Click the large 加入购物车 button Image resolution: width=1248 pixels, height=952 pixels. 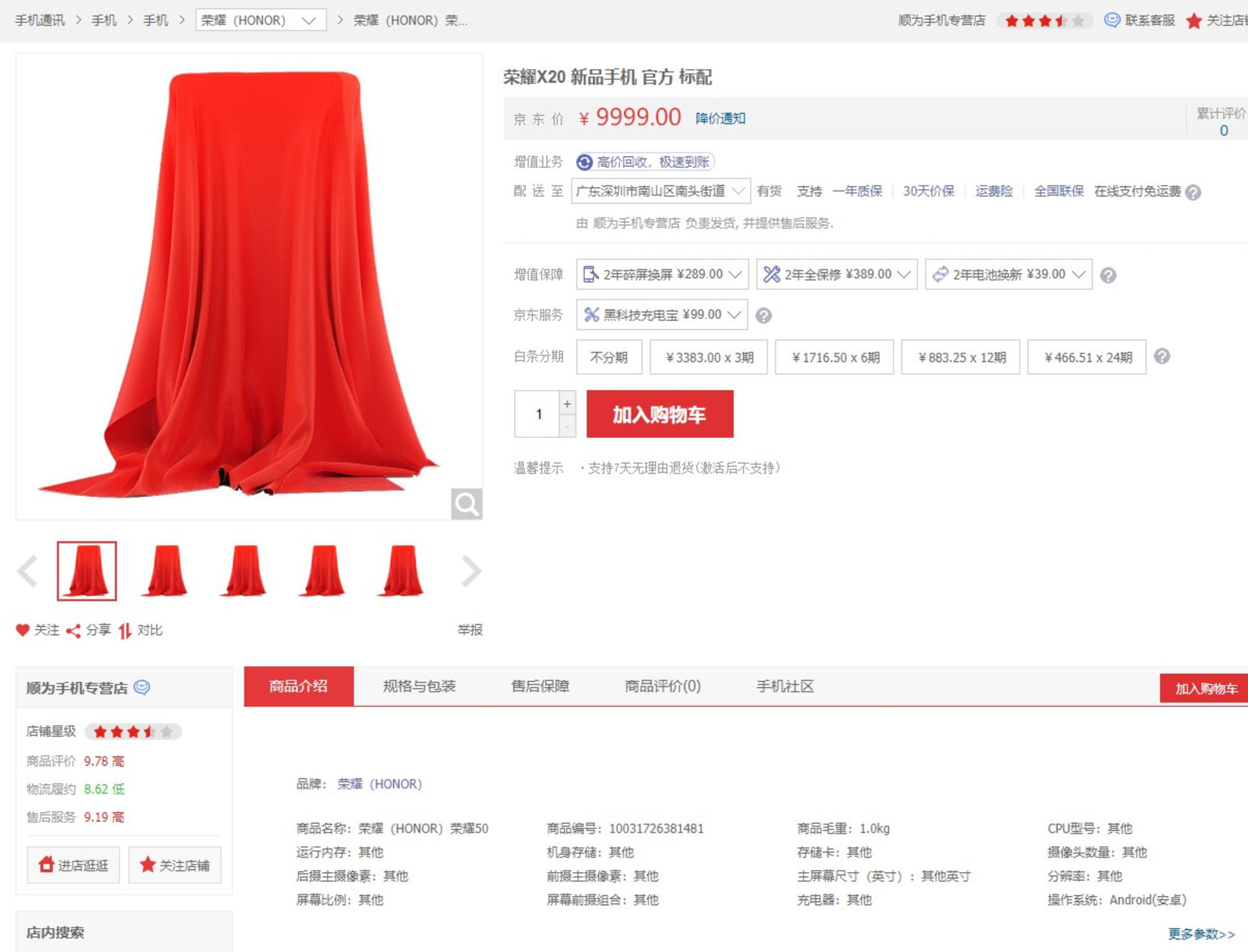tap(660, 414)
